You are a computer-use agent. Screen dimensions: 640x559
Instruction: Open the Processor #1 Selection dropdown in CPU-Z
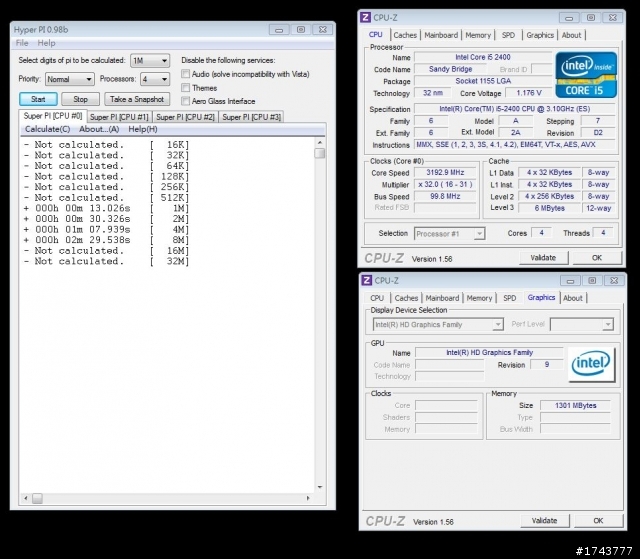pyautogui.click(x=449, y=234)
